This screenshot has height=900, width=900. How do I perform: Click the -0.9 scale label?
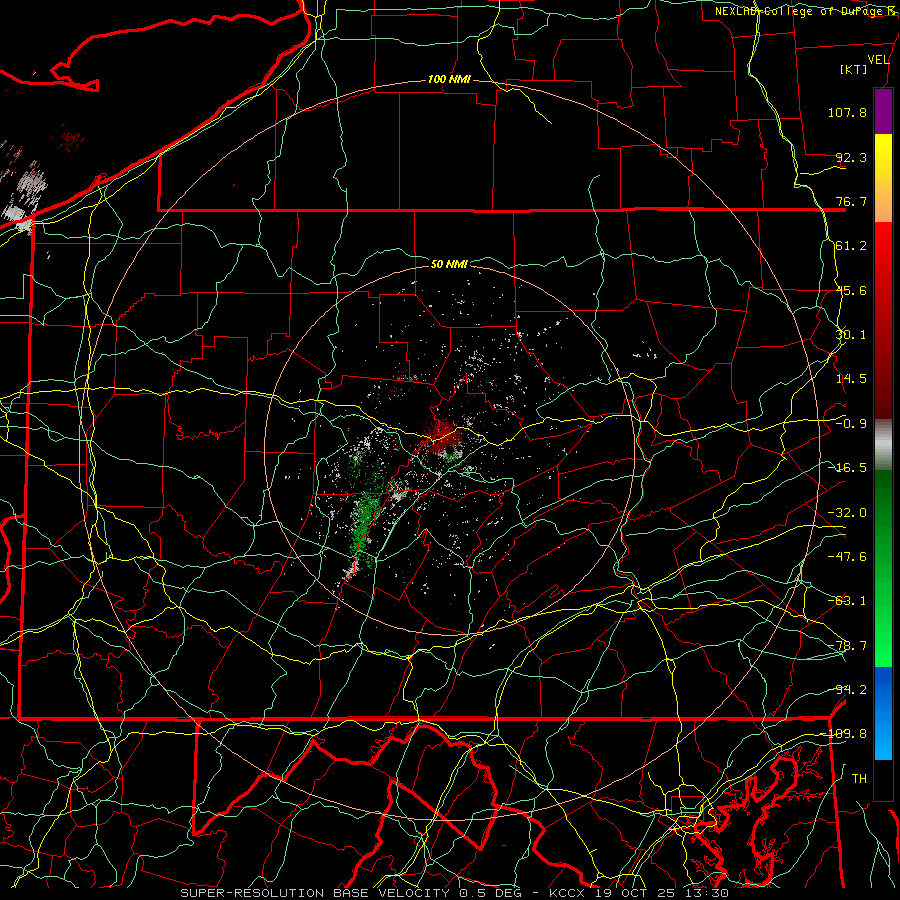851,424
